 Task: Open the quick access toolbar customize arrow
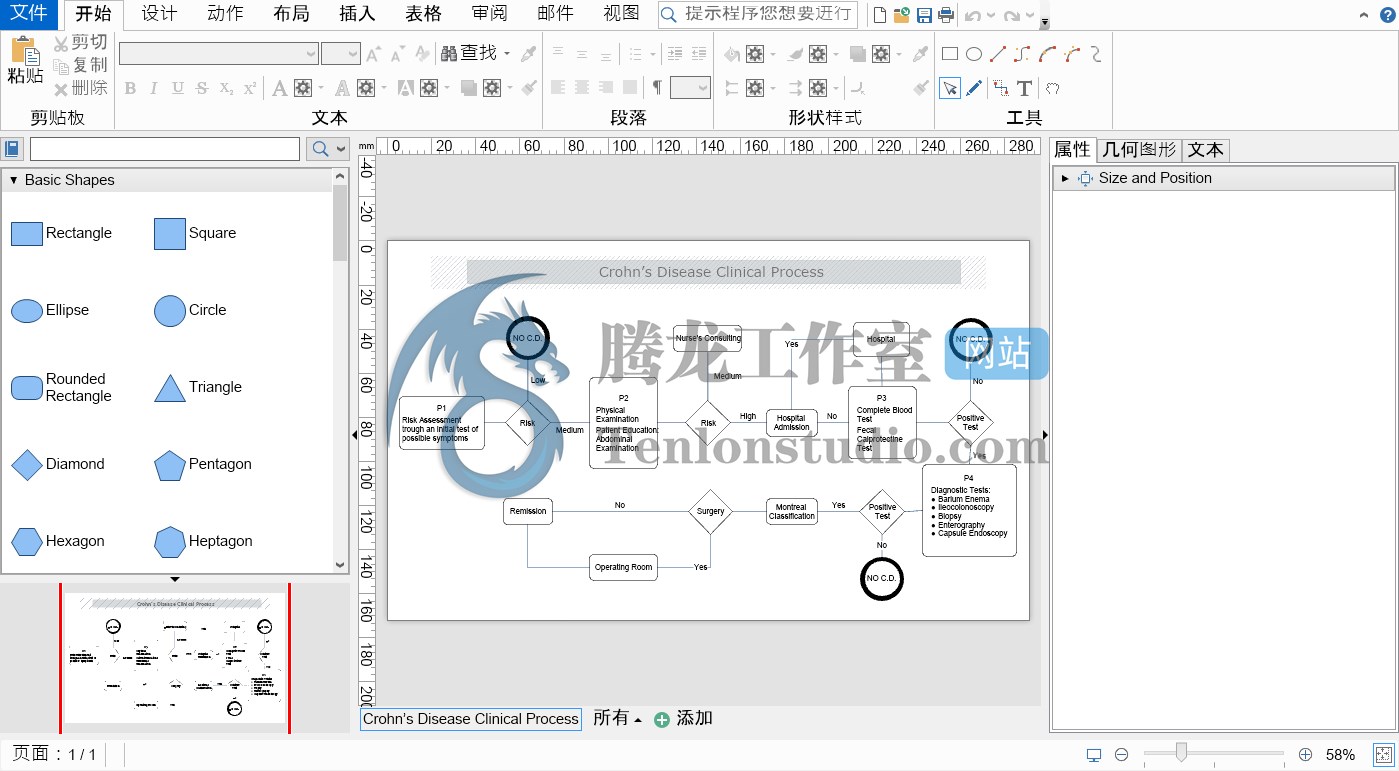pyautogui.click(x=1045, y=22)
